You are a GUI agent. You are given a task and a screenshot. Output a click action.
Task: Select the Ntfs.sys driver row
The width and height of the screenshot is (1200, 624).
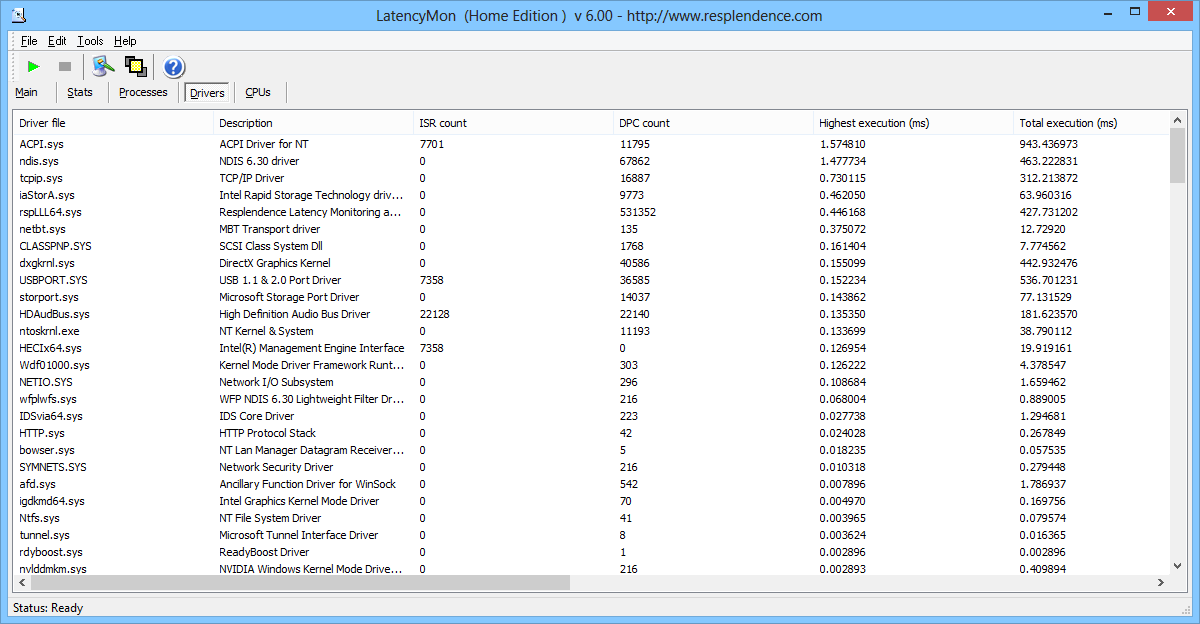pyautogui.click(x=591, y=518)
